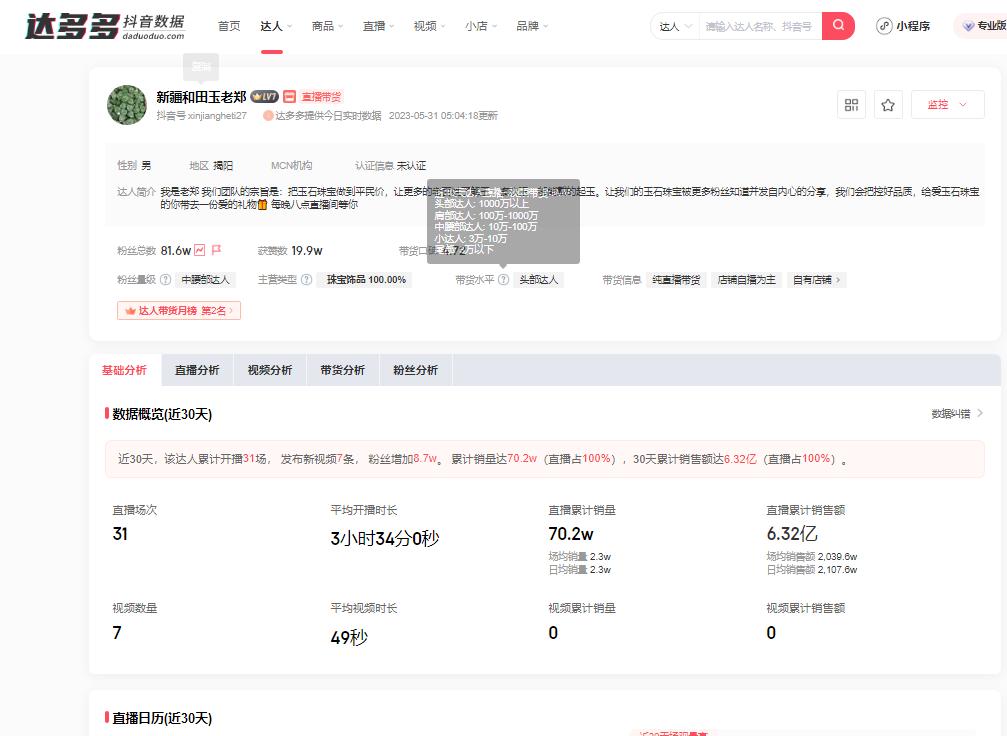Click the help icon beside 粉丝量级
1007x736 pixels.
click(166, 278)
